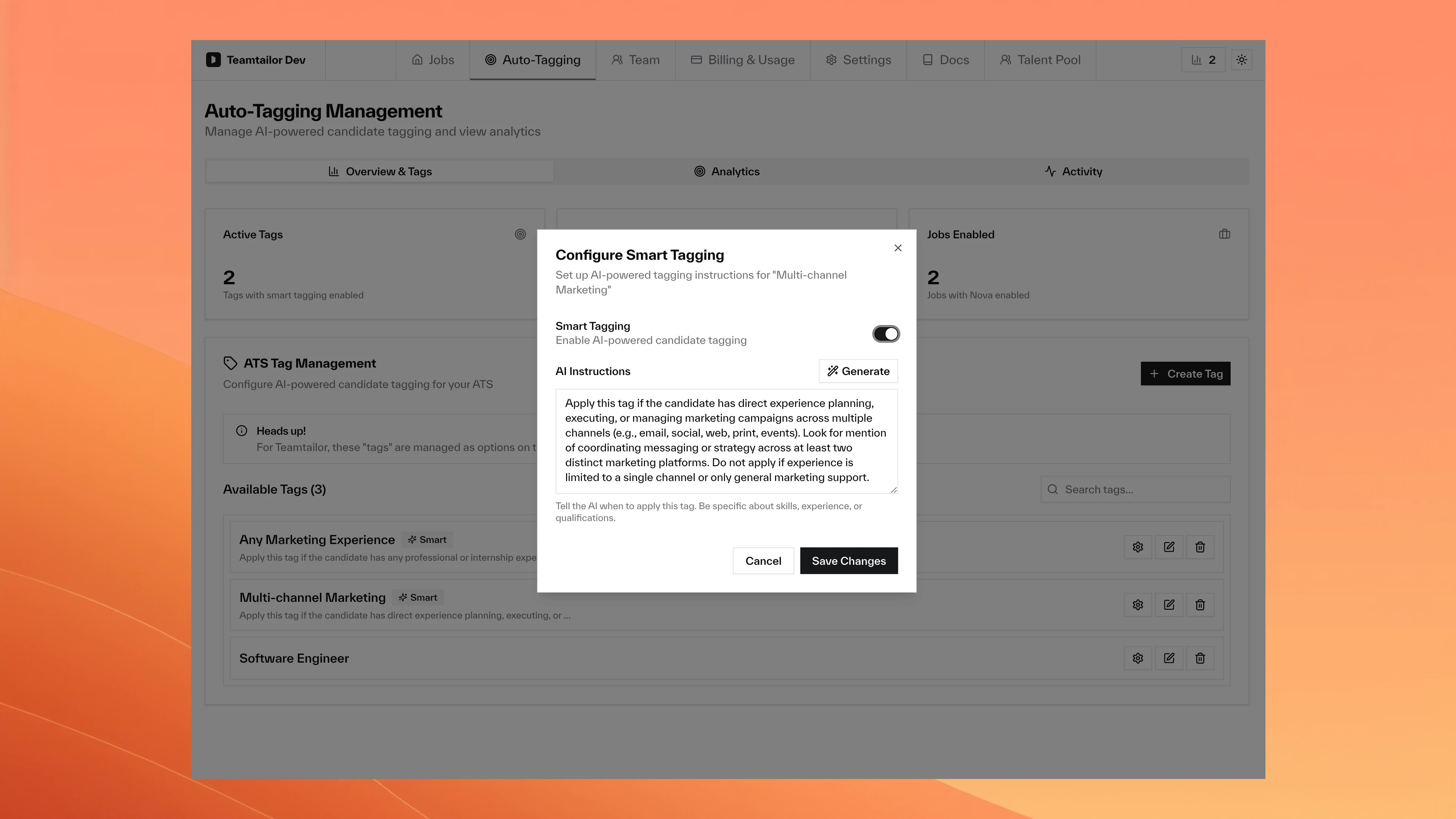Close the Configure Smart Tagging dialog
1456x819 pixels.
tap(897, 248)
